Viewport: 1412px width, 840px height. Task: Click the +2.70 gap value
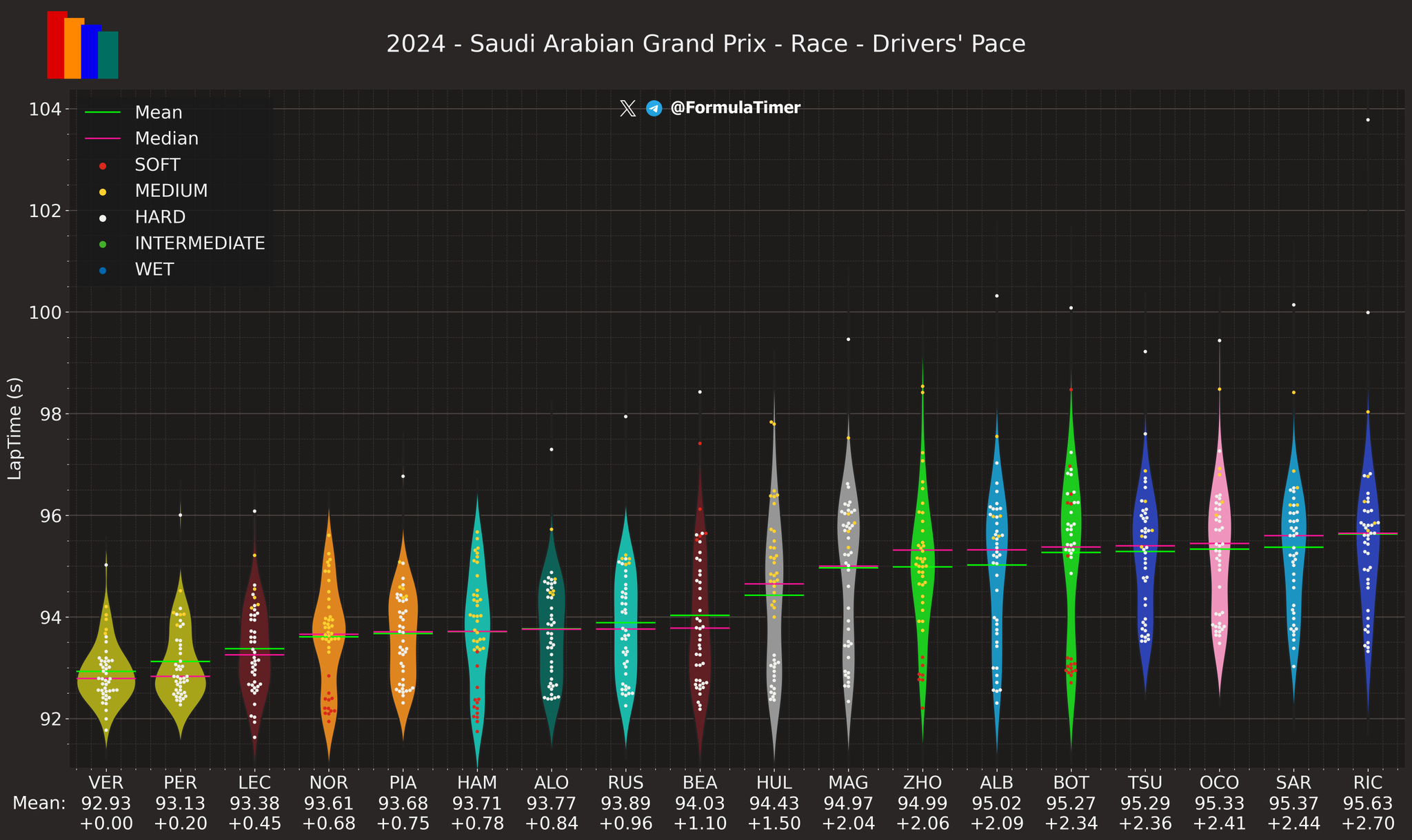pyautogui.click(x=1368, y=823)
